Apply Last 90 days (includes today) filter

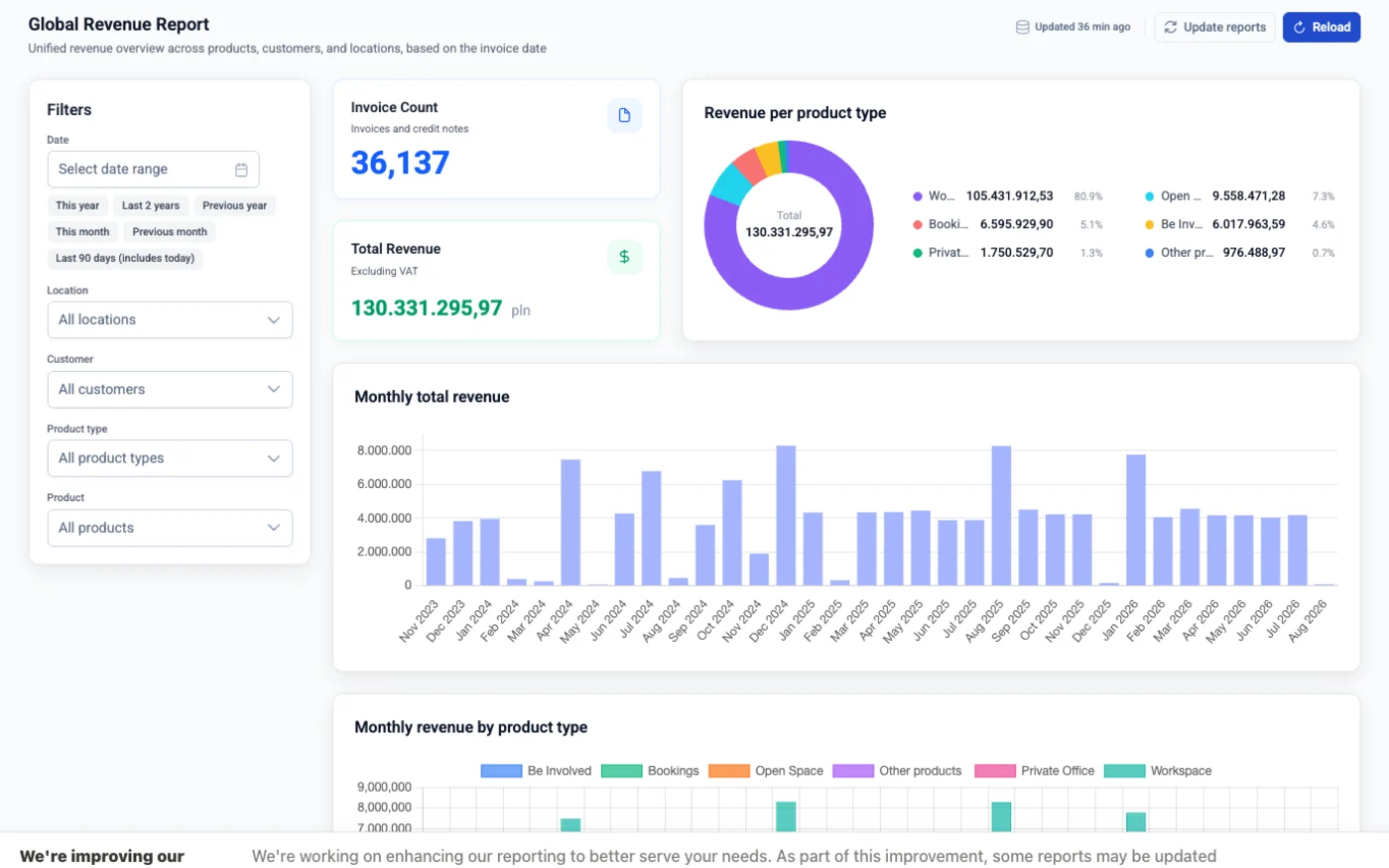[x=125, y=259]
